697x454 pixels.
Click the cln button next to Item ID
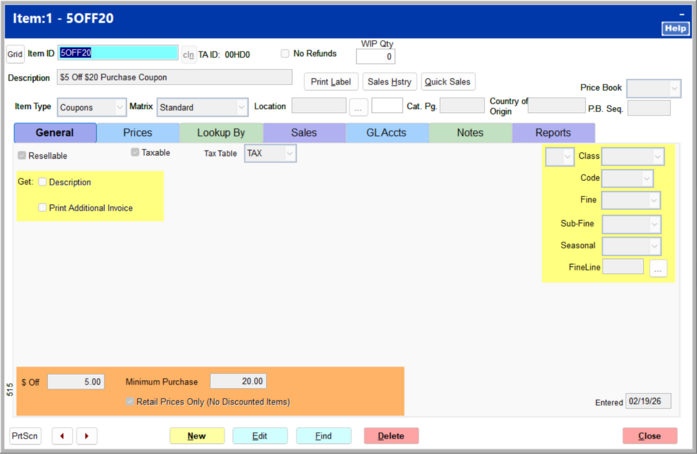[x=188, y=54]
